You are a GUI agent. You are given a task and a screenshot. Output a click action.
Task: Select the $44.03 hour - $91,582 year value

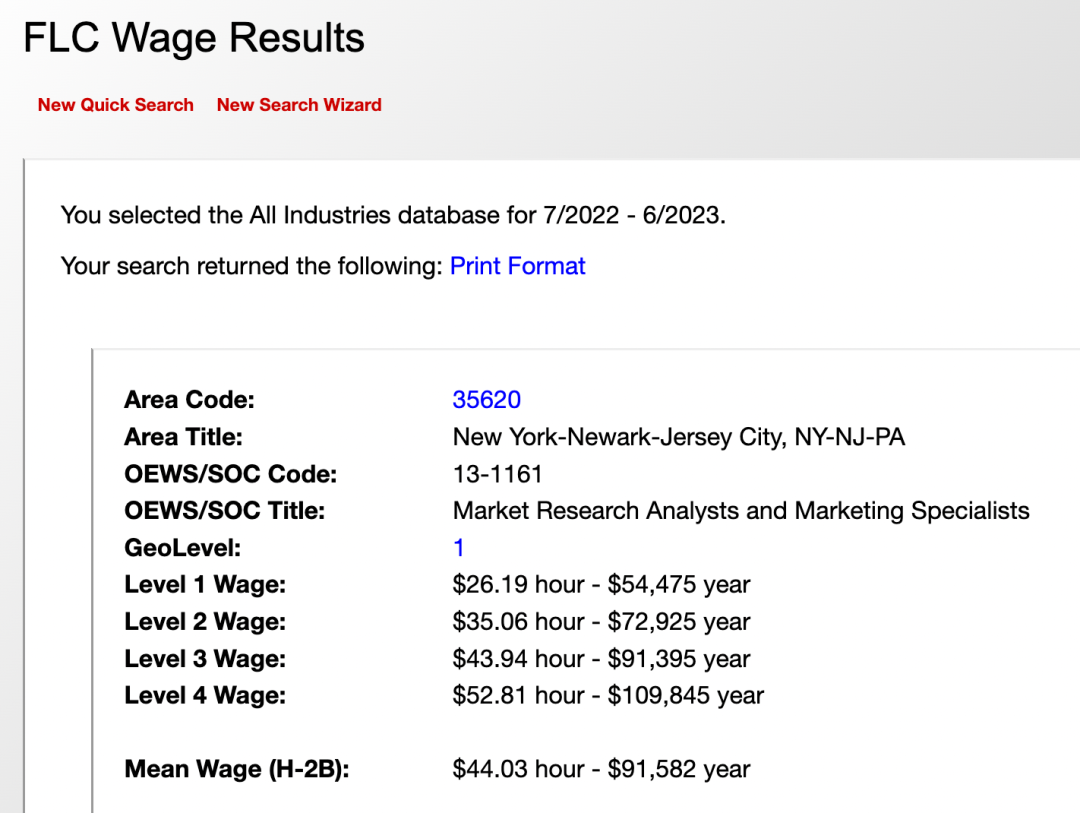(601, 769)
